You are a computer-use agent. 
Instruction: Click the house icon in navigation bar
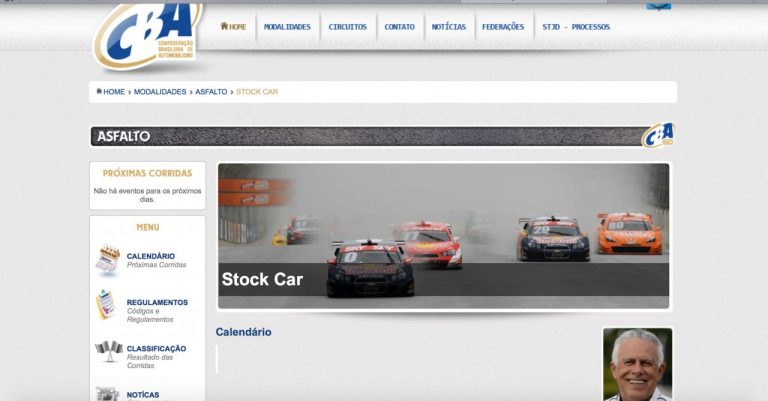coord(225,27)
